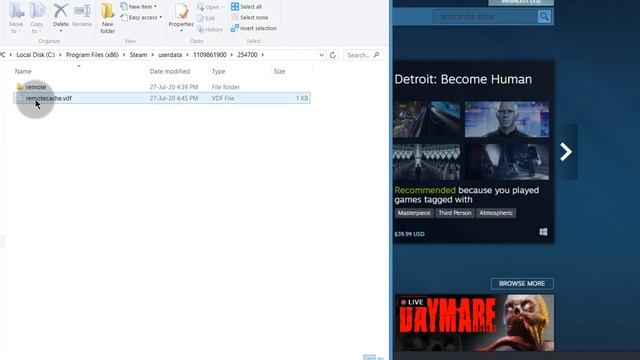640x360 pixels.
Task: Click the Move to ribbon icon
Action: tap(16, 18)
